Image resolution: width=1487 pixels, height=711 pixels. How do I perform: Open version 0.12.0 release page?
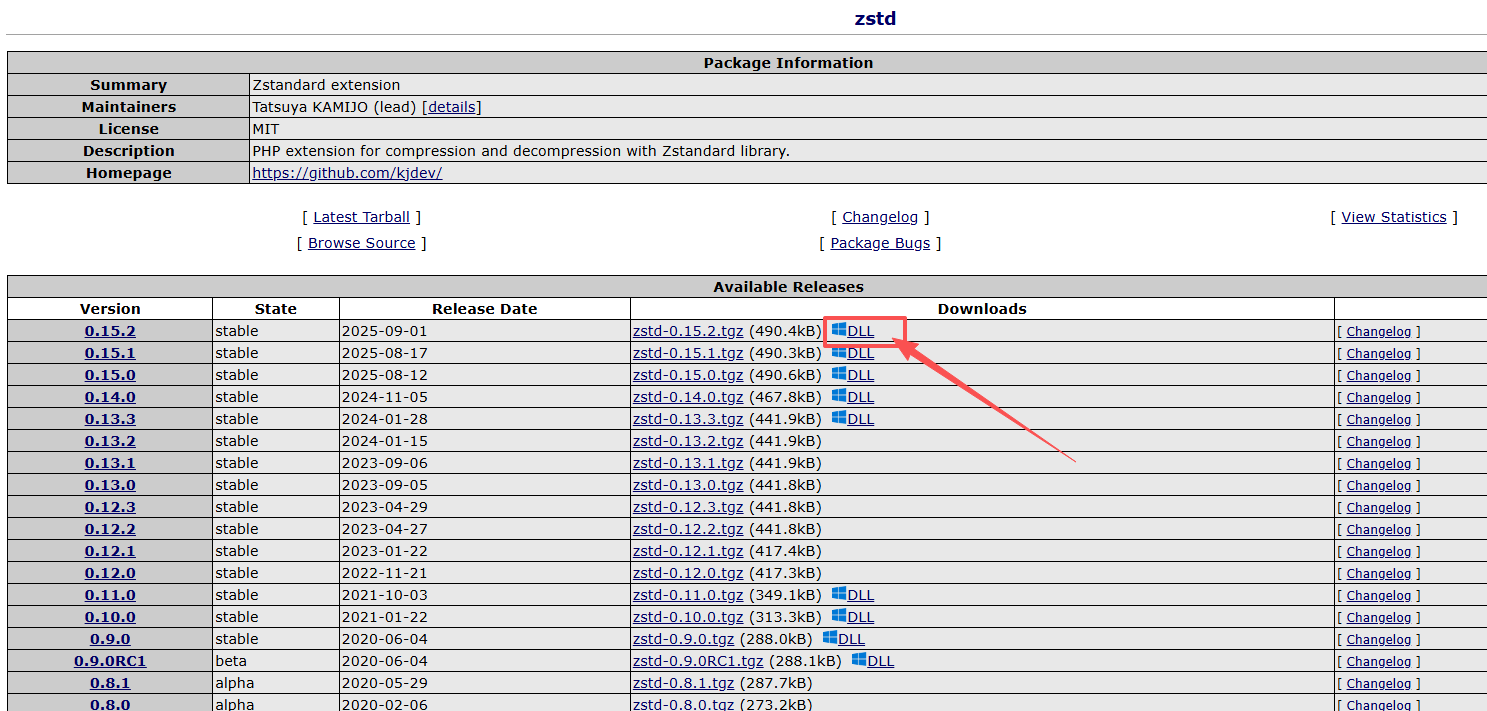(x=110, y=573)
